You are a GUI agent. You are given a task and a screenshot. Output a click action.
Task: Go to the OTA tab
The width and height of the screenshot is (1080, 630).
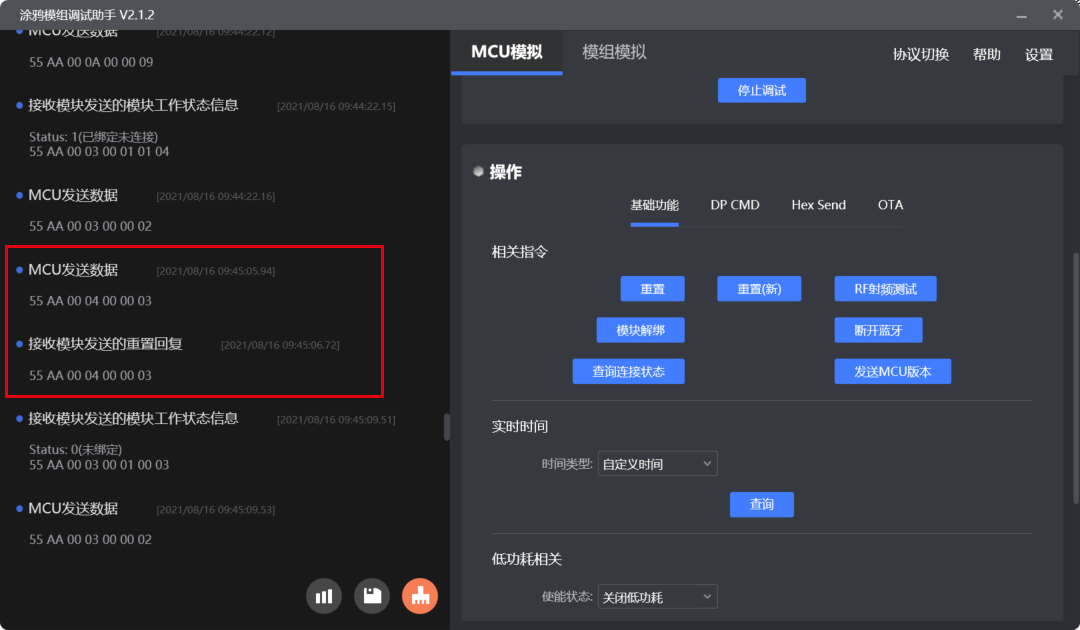(890, 205)
